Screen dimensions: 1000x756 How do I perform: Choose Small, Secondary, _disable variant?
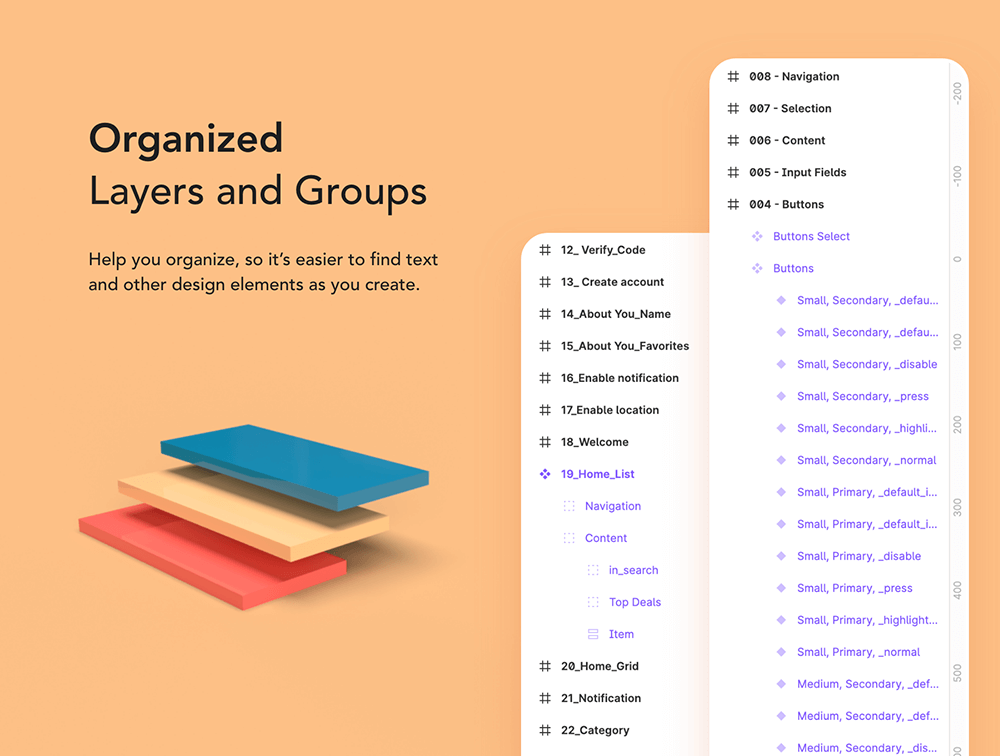coord(866,365)
